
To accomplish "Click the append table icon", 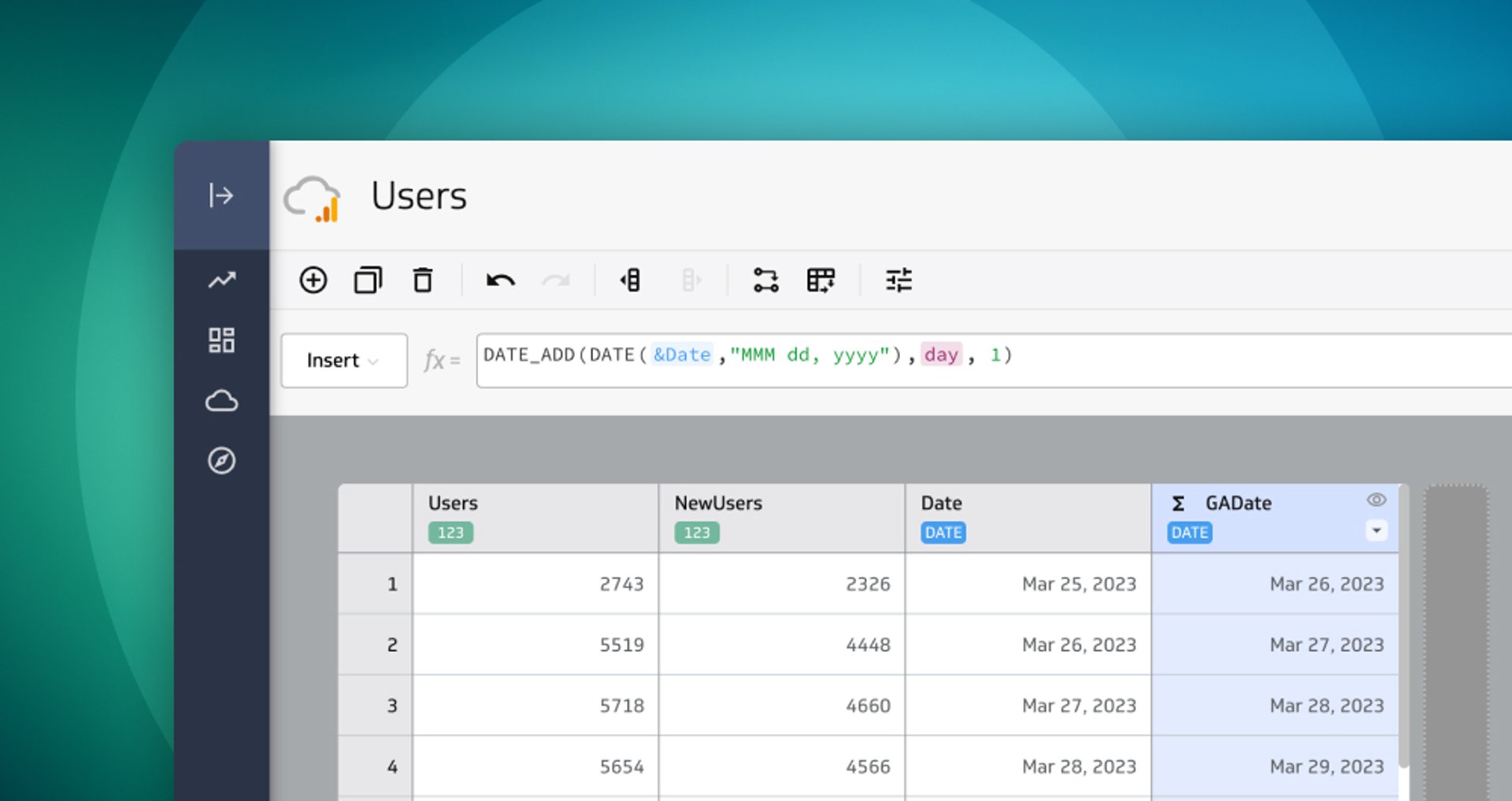I will pos(821,280).
